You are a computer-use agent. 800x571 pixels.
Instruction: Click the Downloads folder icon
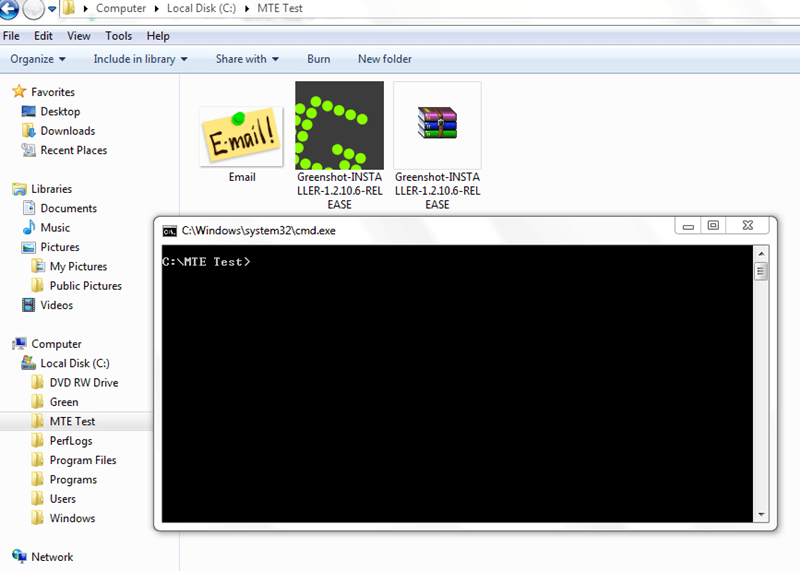pos(29,131)
